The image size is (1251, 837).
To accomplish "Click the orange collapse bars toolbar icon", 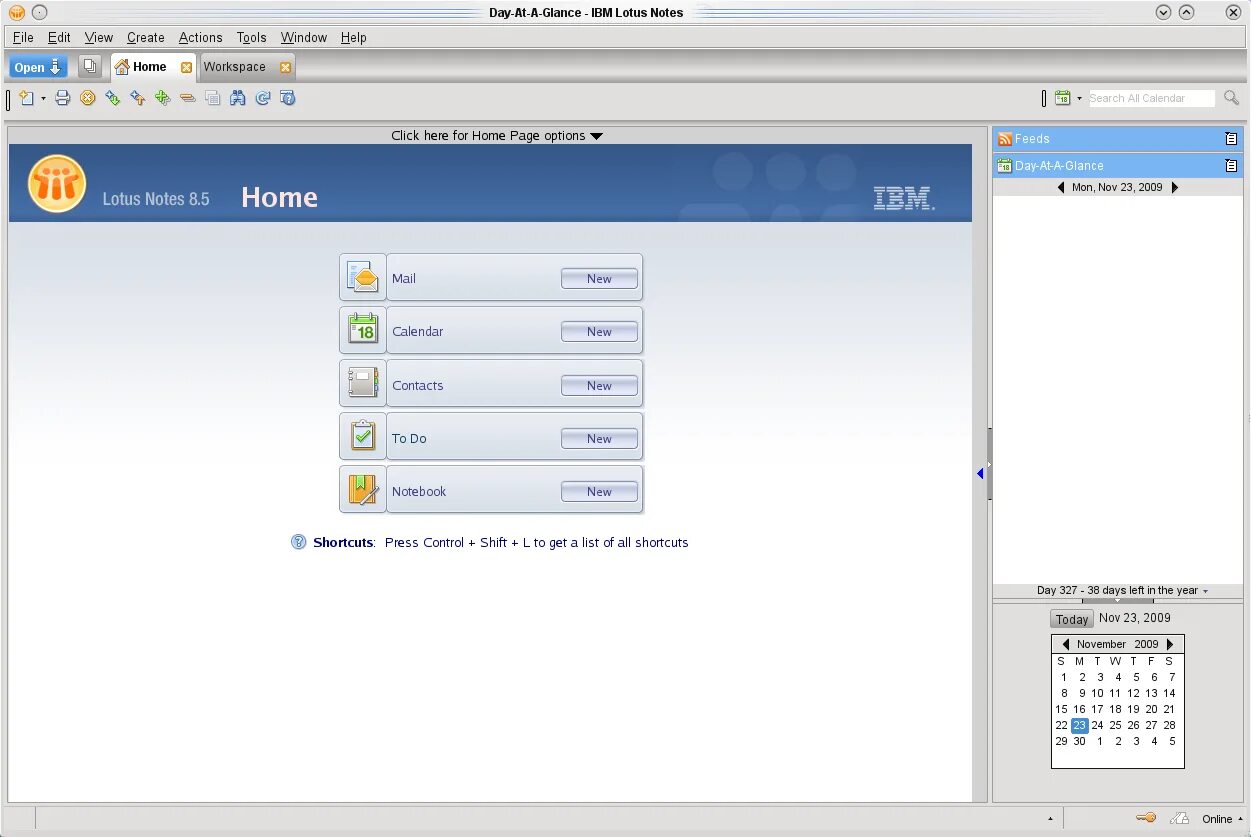I will [x=187, y=98].
